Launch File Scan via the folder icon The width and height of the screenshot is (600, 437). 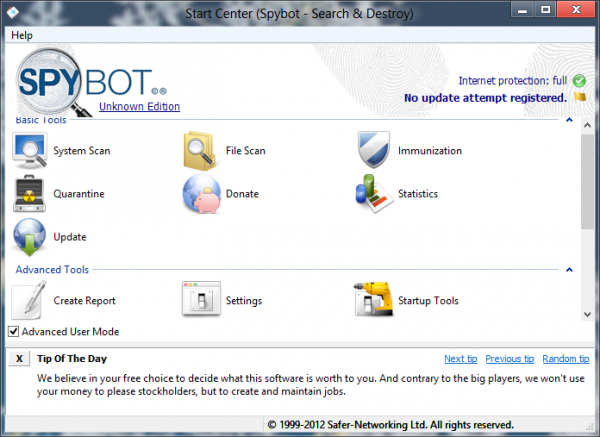coord(201,151)
